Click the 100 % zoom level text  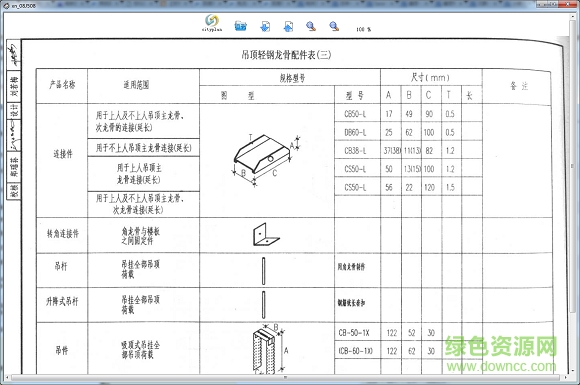[364, 29]
